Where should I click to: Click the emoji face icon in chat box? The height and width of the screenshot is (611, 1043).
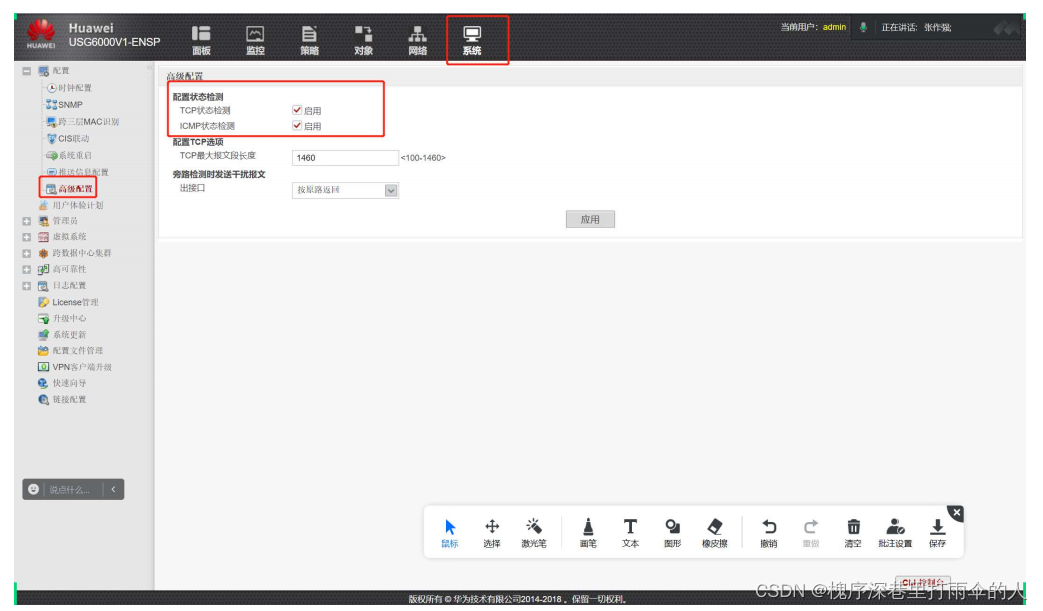(x=33, y=489)
